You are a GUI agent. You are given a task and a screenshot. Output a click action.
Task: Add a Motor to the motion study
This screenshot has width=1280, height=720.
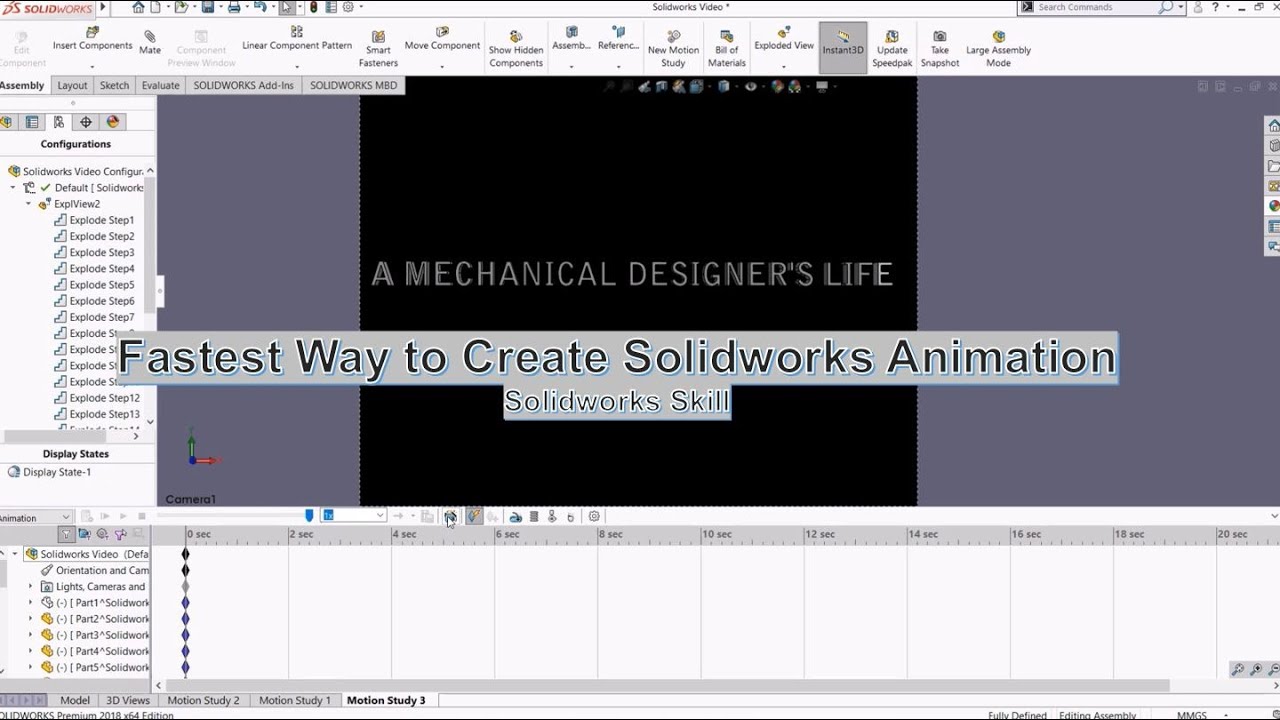(x=515, y=517)
